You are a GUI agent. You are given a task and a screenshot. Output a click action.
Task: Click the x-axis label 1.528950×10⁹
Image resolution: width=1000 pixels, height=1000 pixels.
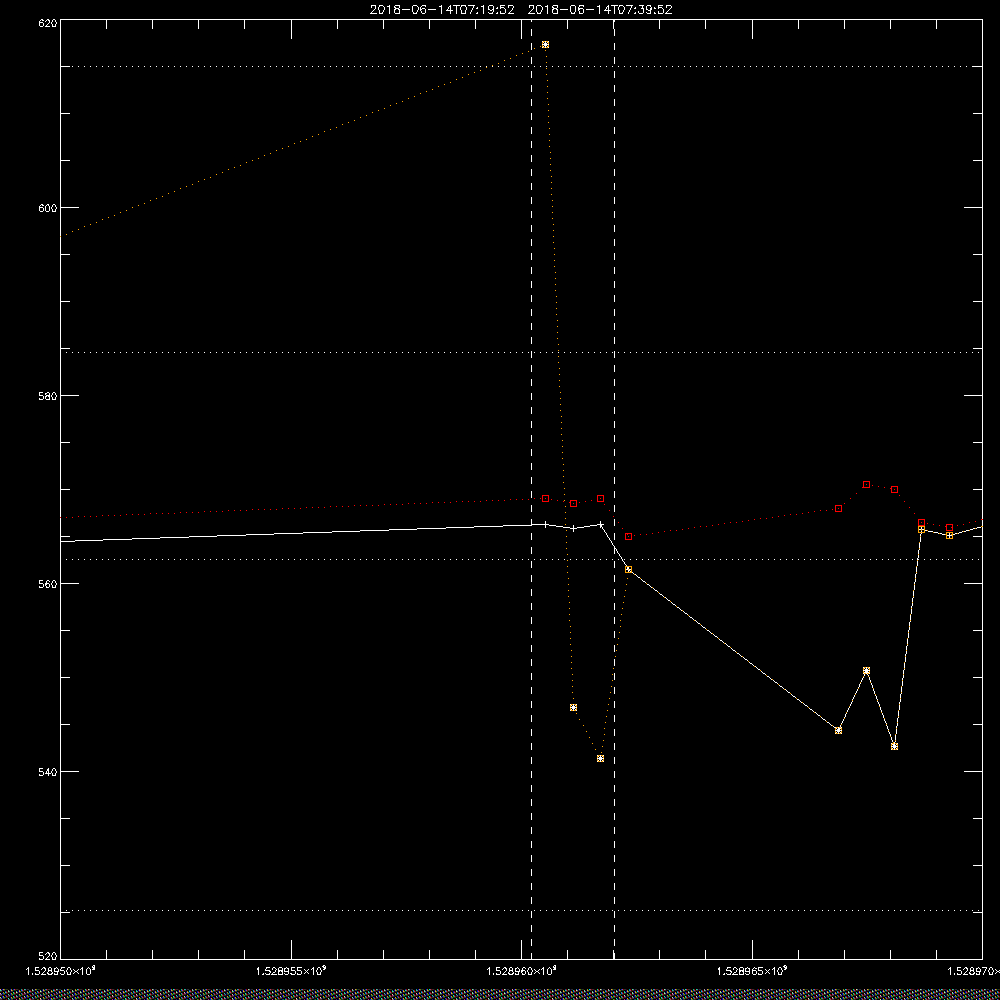(x=60, y=971)
